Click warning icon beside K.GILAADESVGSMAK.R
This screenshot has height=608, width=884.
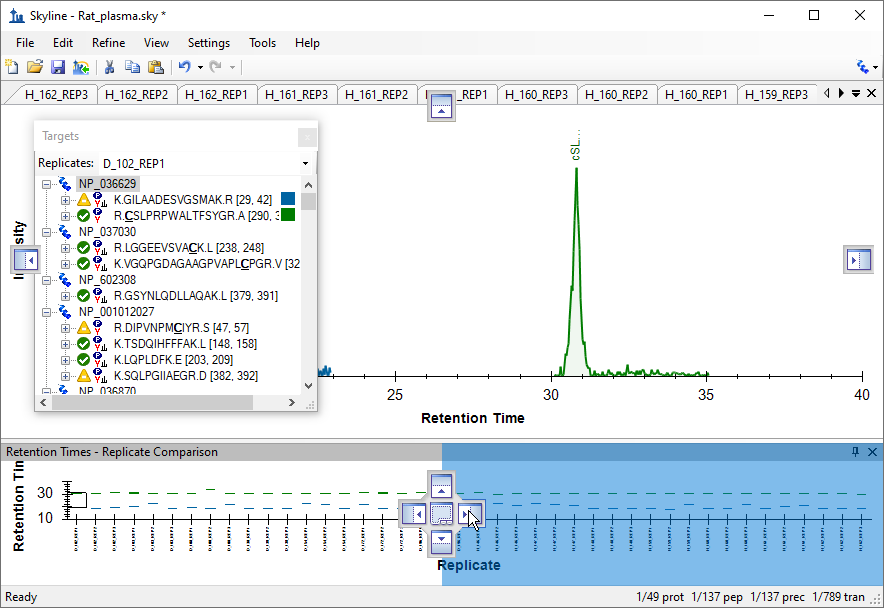(84, 200)
